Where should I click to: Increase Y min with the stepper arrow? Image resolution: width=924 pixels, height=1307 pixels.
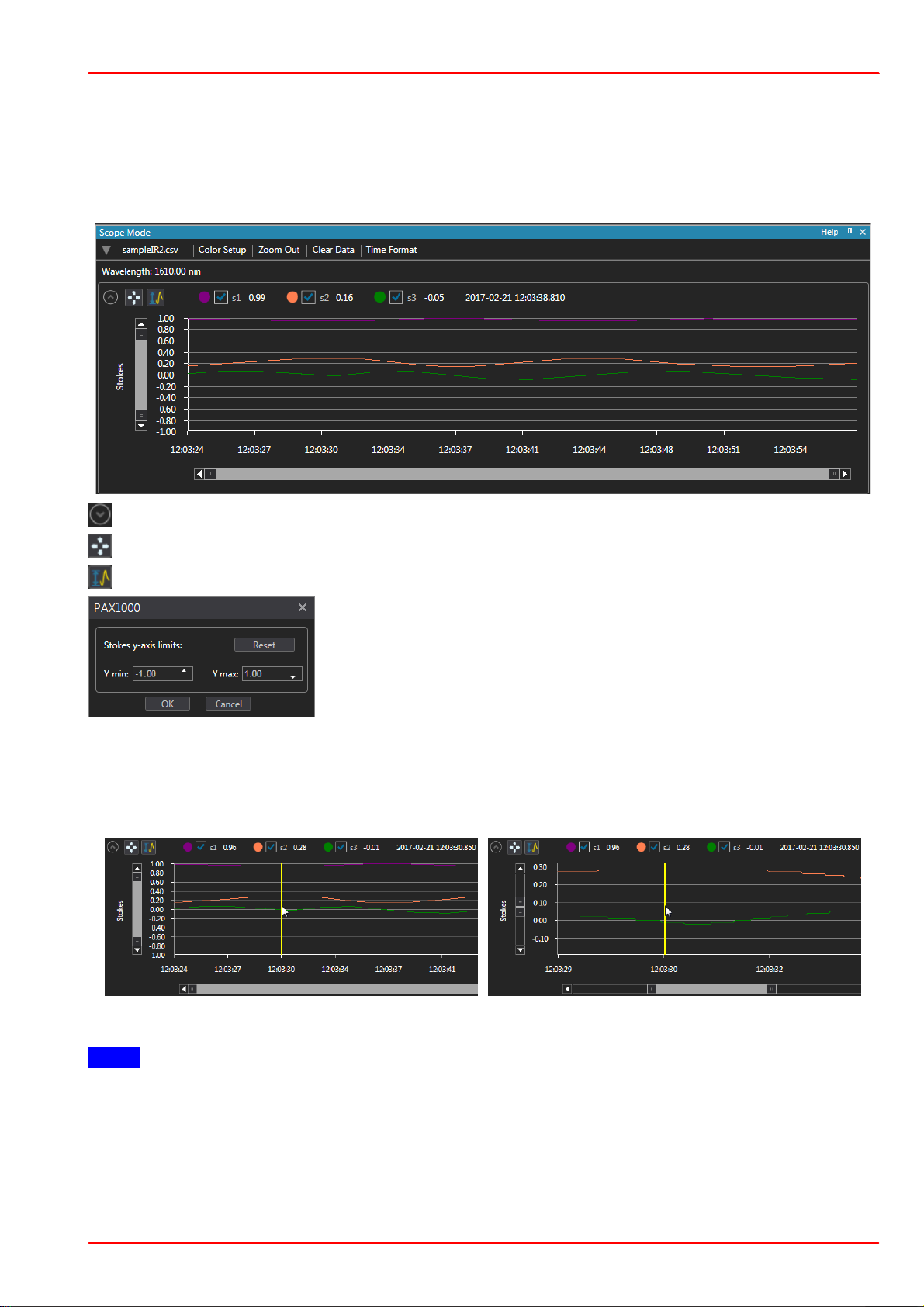(x=184, y=670)
